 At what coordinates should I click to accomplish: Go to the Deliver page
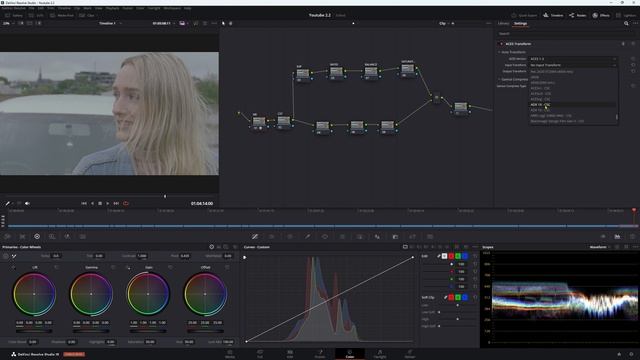click(x=410, y=354)
